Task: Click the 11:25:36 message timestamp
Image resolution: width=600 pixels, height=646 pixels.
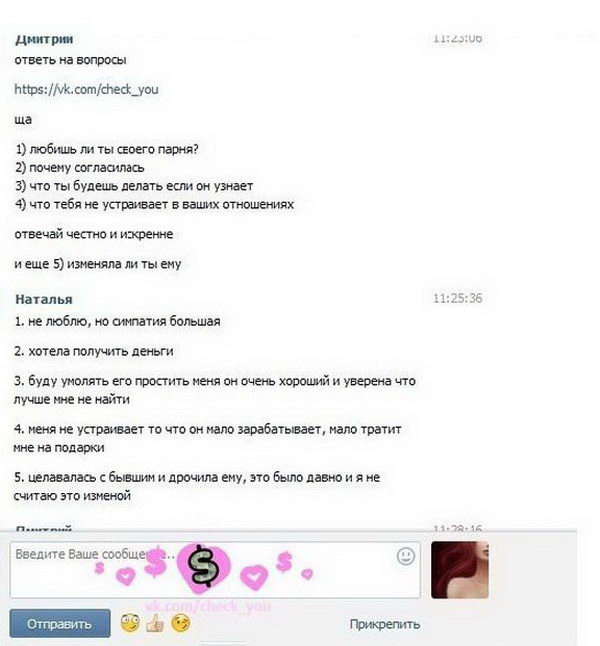Action: [x=457, y=298]
